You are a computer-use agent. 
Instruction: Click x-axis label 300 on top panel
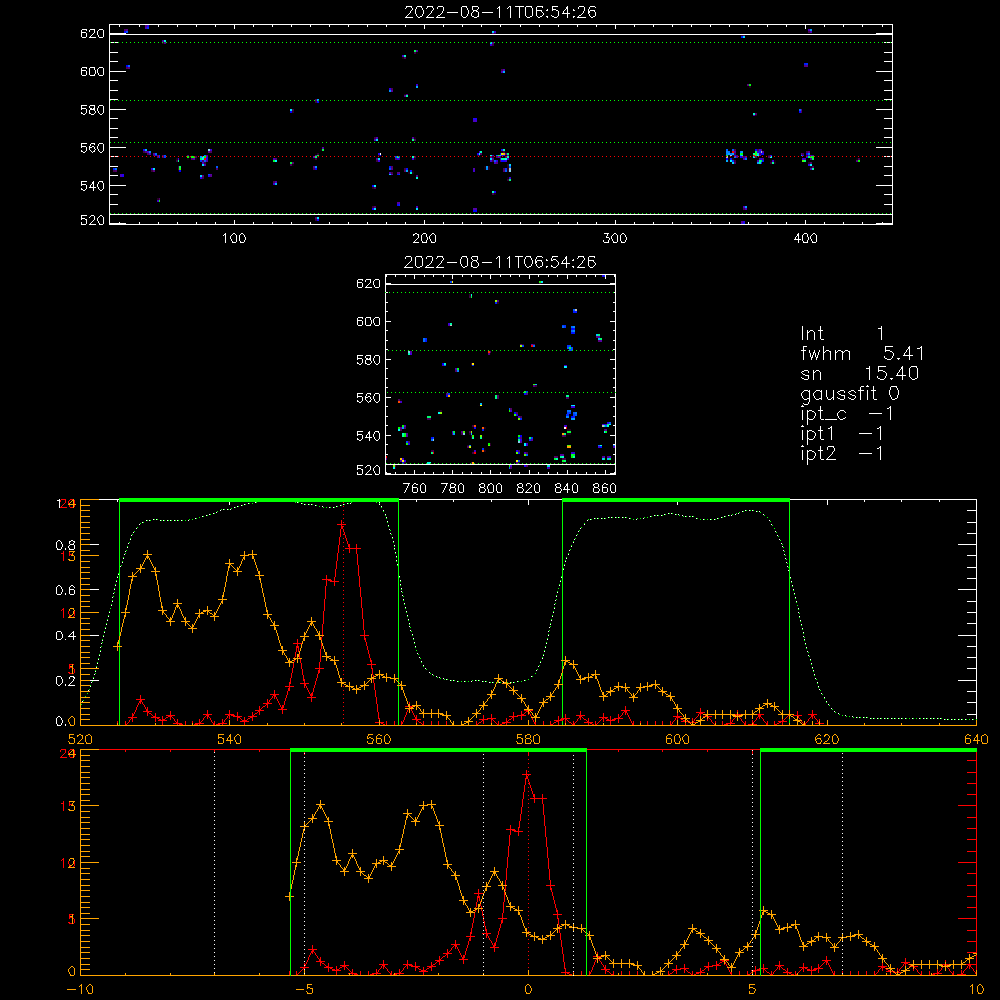click(615, 239)
